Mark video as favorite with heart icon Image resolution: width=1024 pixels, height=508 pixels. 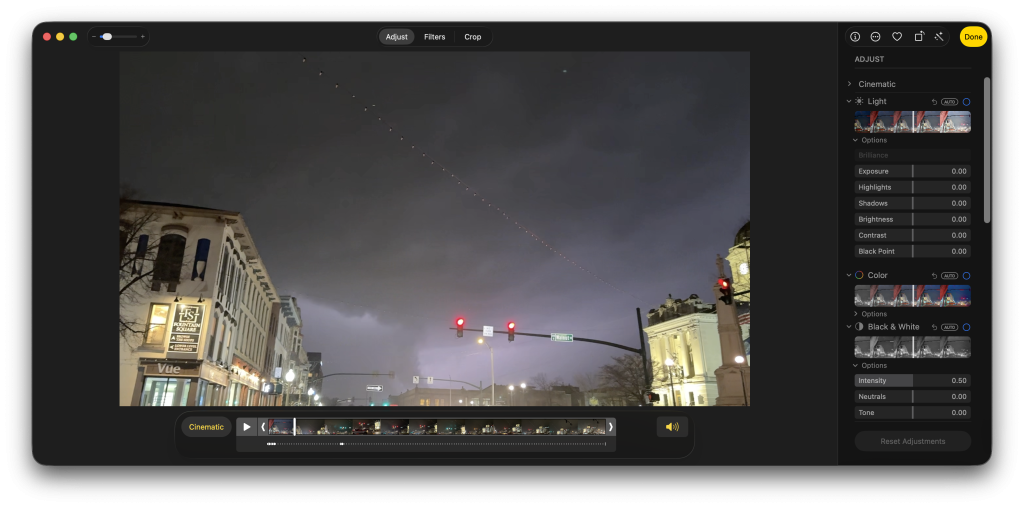pyautogui.click(x=897, y=37)
